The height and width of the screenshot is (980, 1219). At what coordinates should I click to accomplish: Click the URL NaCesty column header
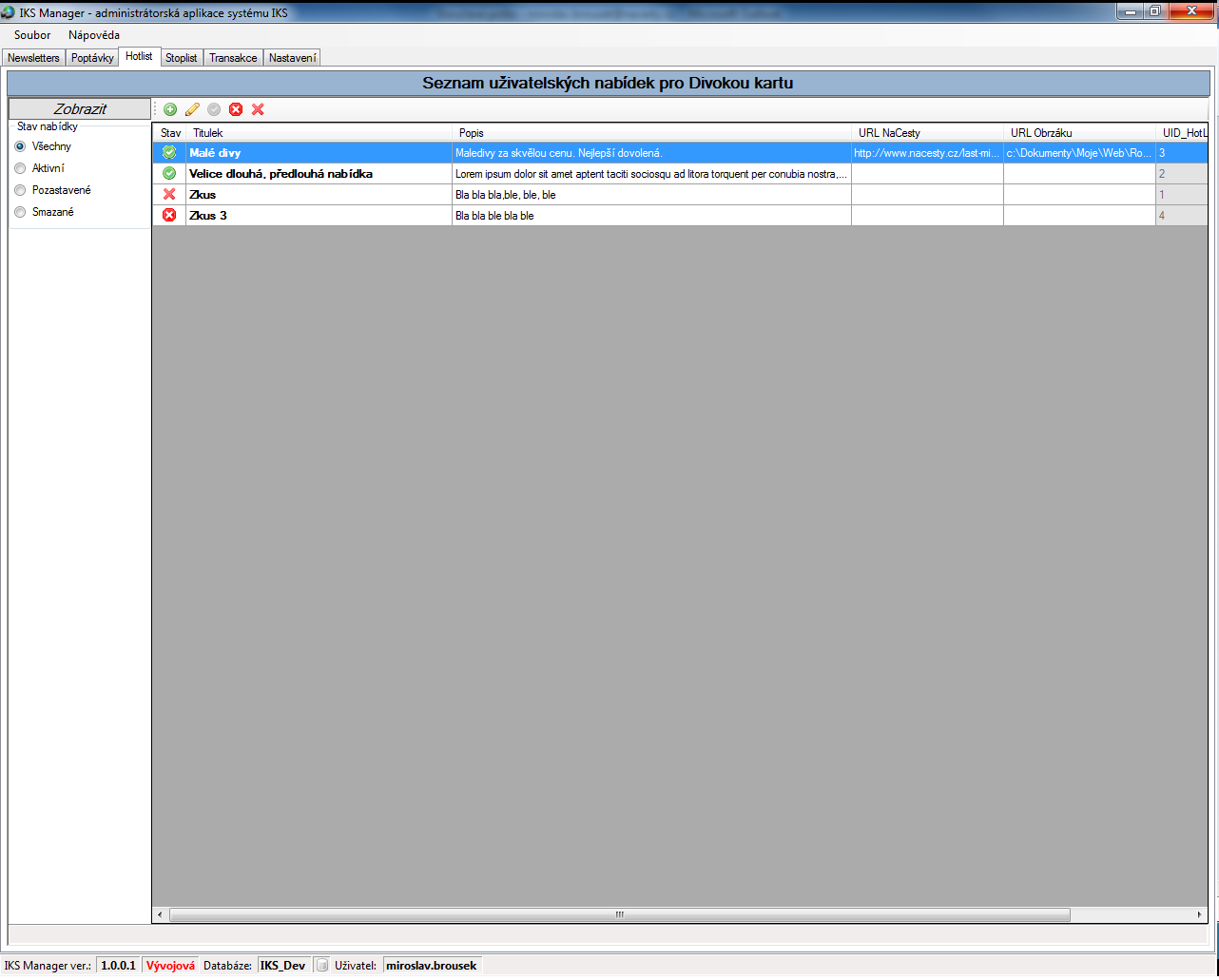pos(927,132)
